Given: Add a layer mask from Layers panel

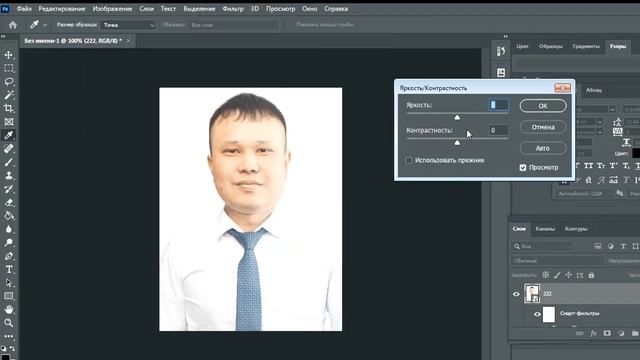Looking at the screenshot, I should [x=607, y=333].
